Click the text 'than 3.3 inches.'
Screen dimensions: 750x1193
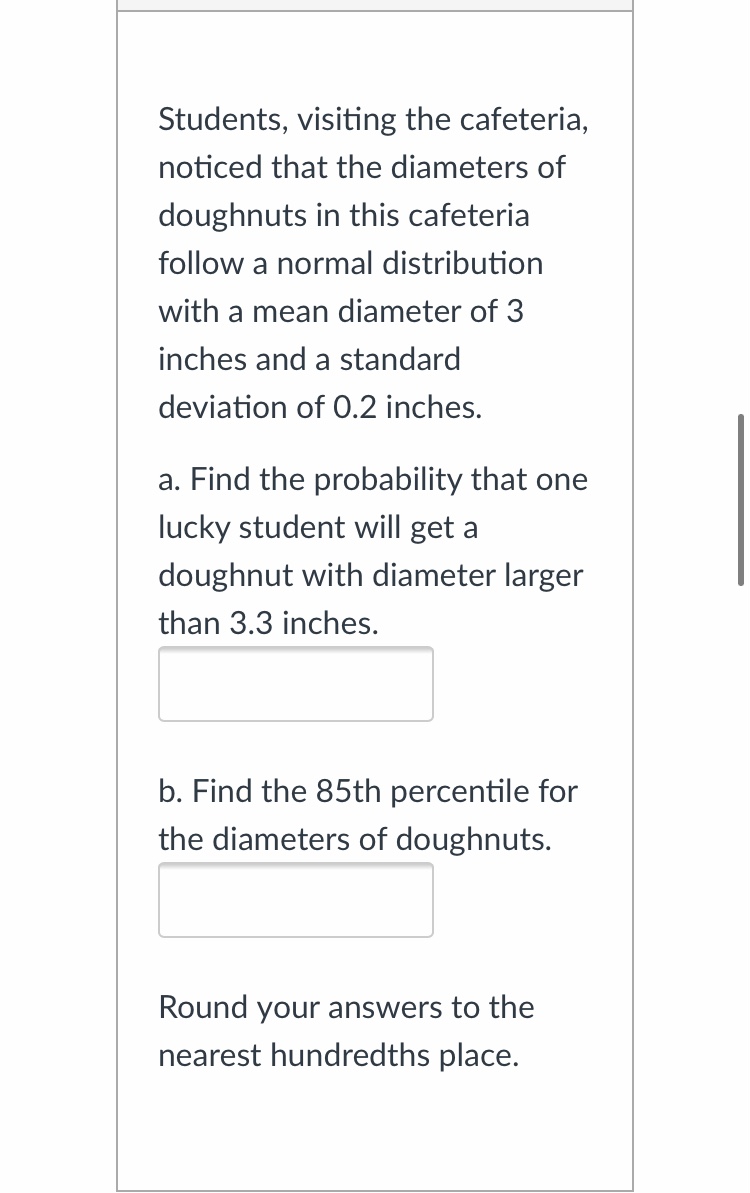(269, 624)
